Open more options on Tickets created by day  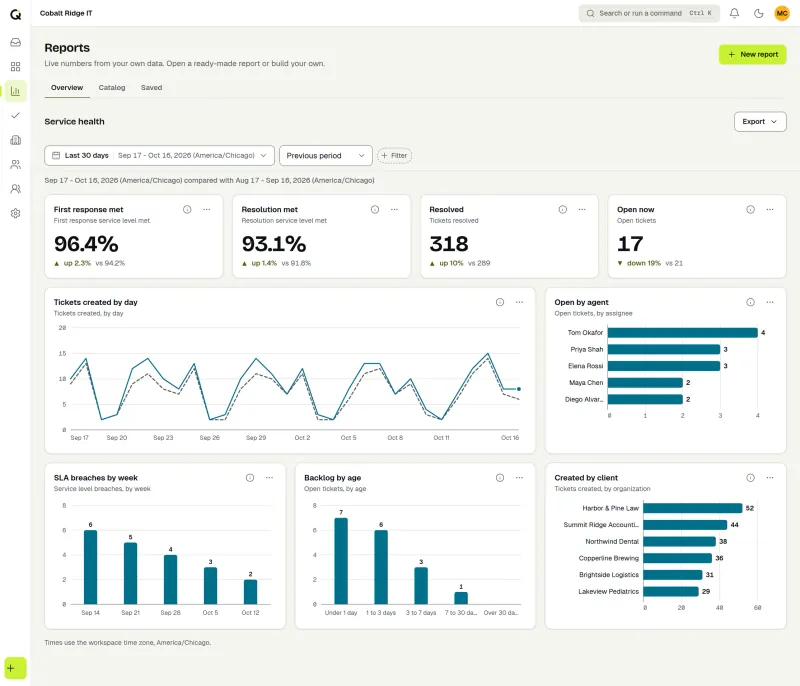[x=519, y=302]
